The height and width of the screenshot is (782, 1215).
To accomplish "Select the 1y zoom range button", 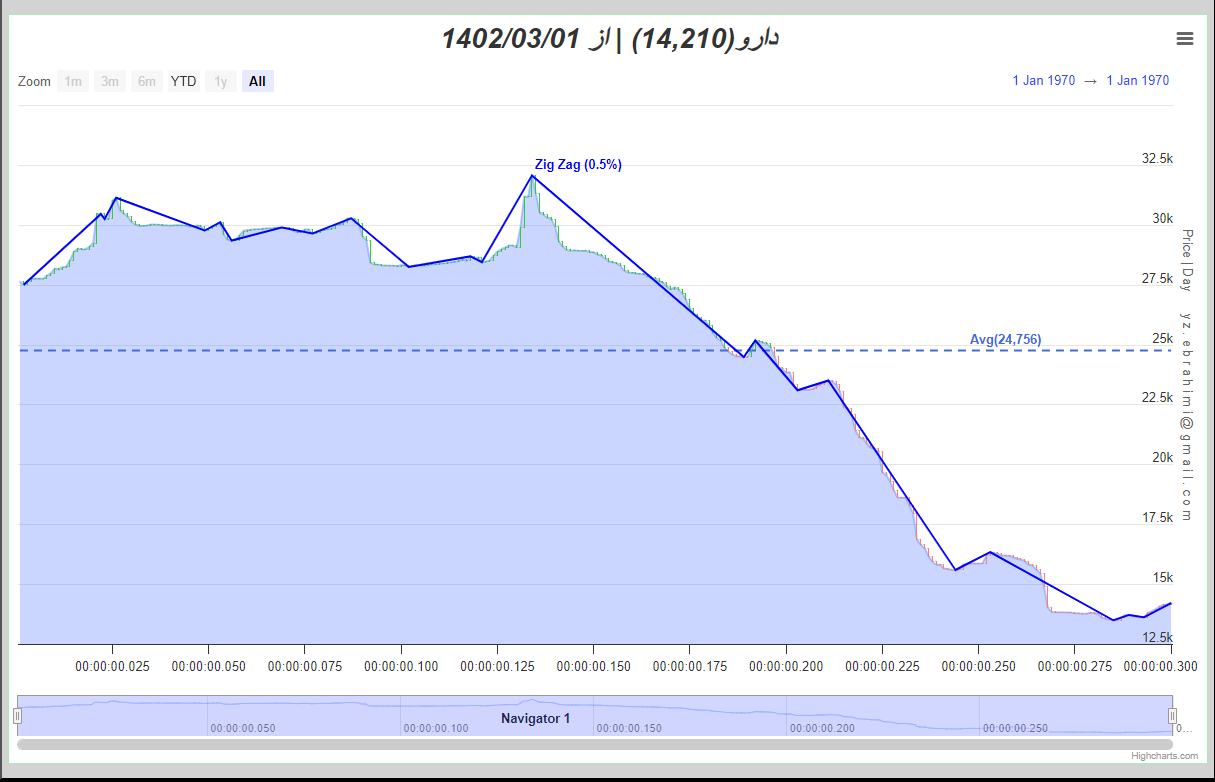I will 221,81.
